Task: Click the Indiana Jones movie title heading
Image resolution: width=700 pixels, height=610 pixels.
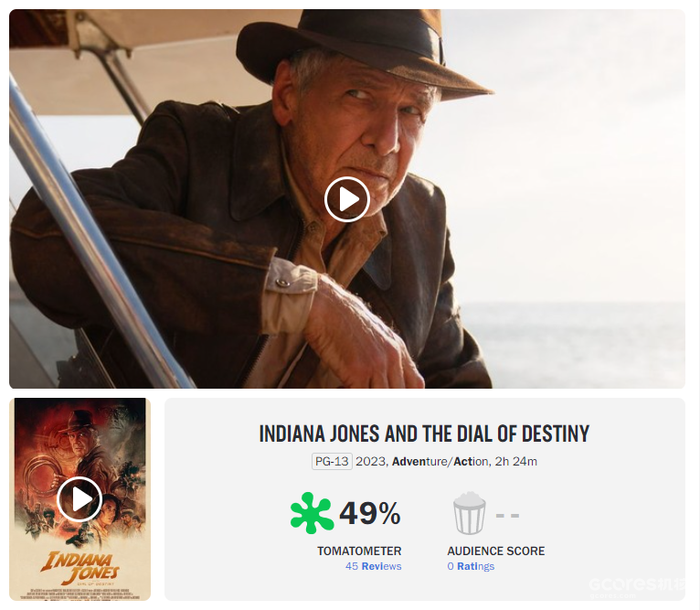Action: (x=424, y=434)
